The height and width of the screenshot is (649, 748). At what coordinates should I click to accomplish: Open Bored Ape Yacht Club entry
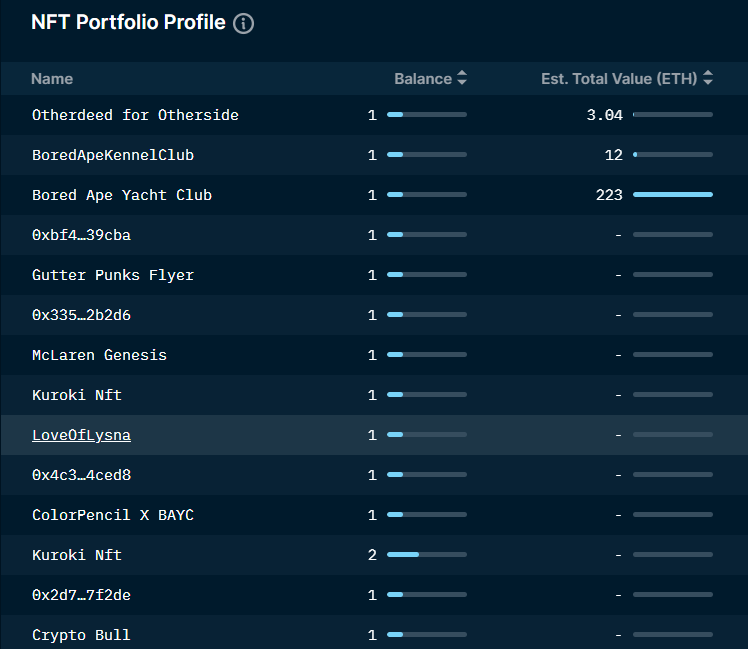(122, 195)
